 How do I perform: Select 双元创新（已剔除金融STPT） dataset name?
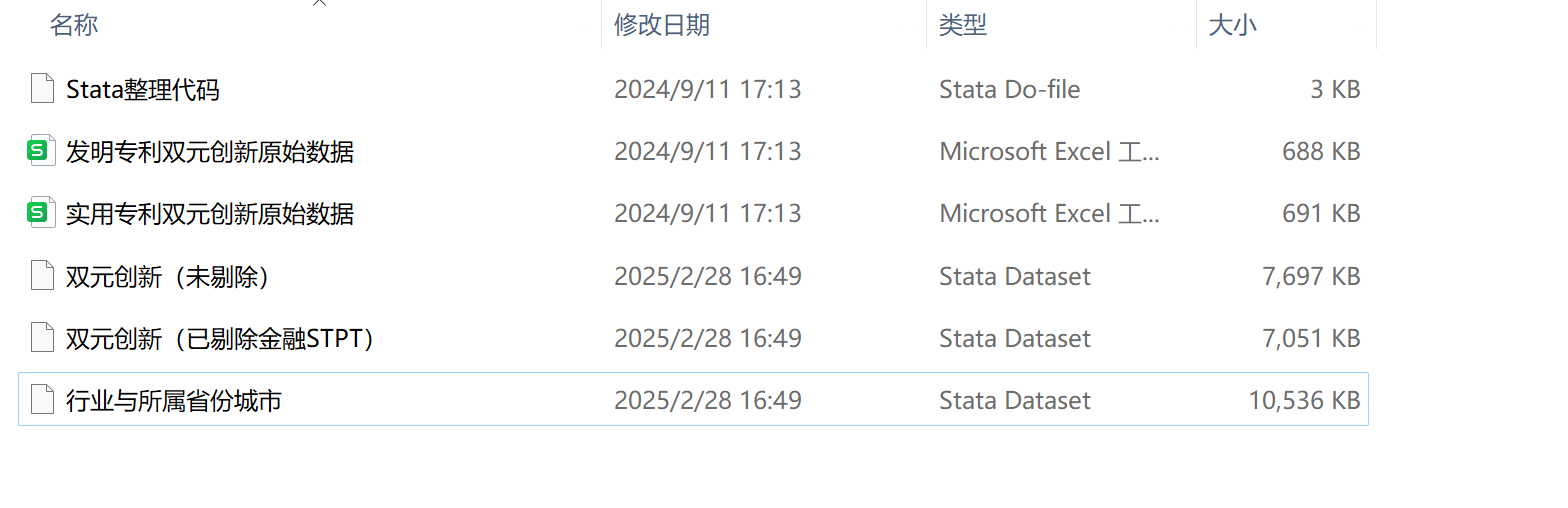pyautogui.click(x=220, y=338)
